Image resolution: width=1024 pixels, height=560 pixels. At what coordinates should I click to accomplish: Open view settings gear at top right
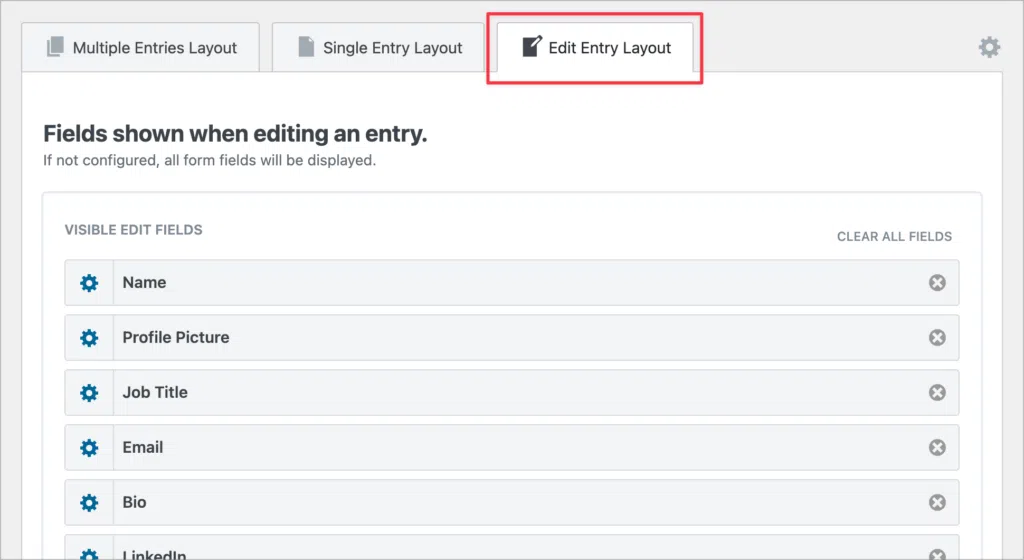coord(989,47)
